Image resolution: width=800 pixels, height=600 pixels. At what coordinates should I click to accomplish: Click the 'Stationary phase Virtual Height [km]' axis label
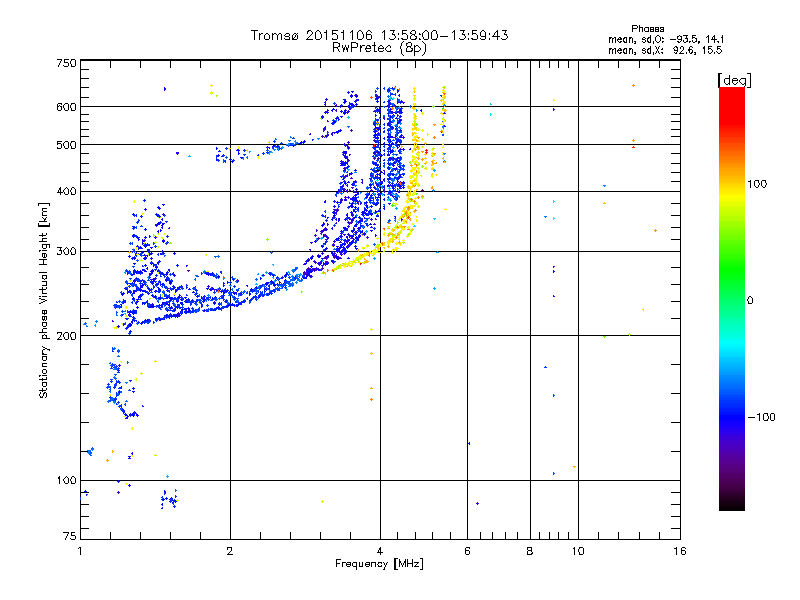coord(43,300)
